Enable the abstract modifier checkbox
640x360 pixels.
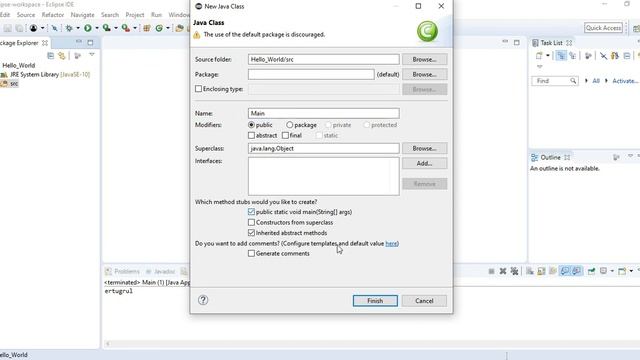[251, 135]
